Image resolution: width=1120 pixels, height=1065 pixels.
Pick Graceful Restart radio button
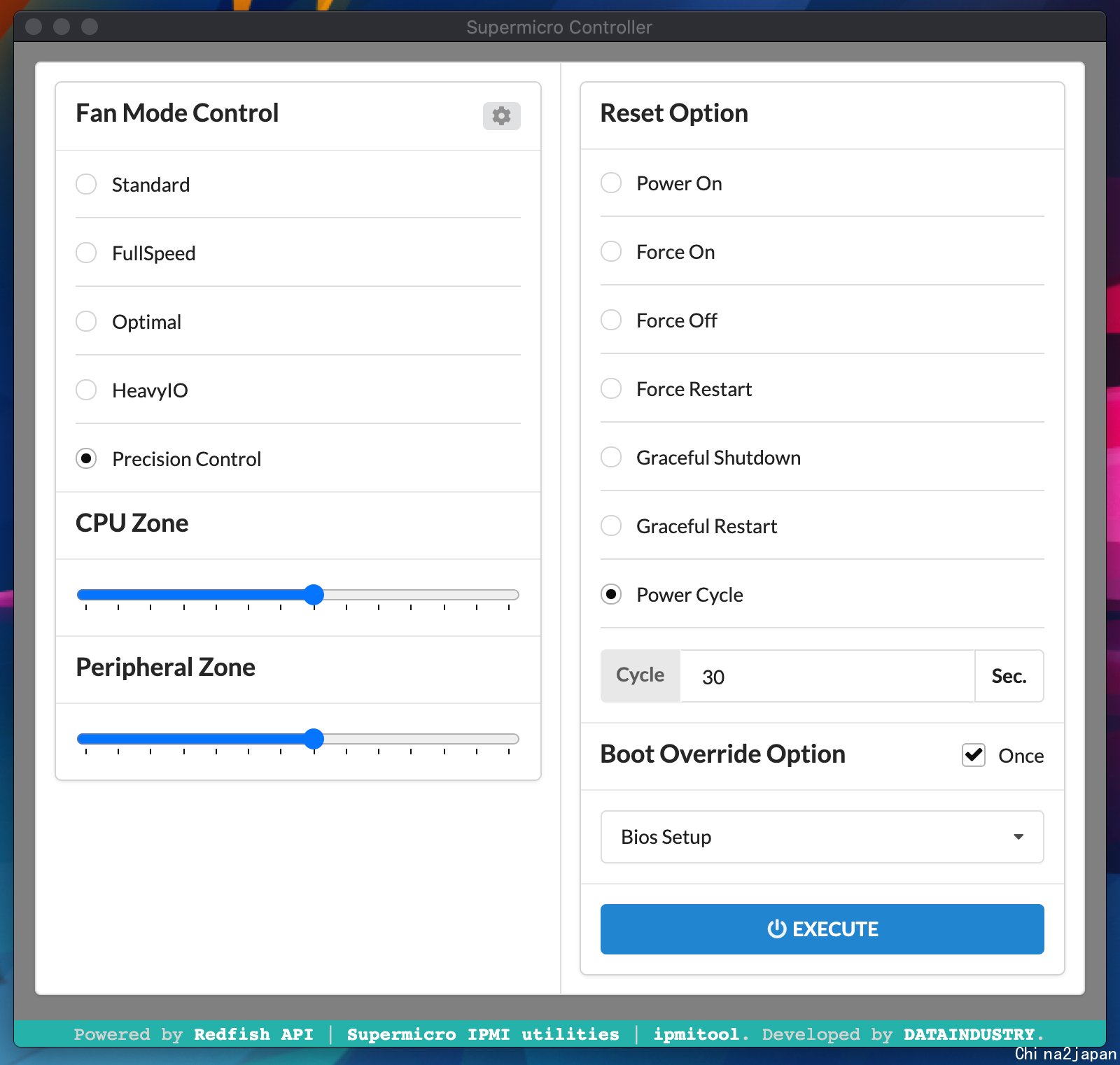point(611,526)
